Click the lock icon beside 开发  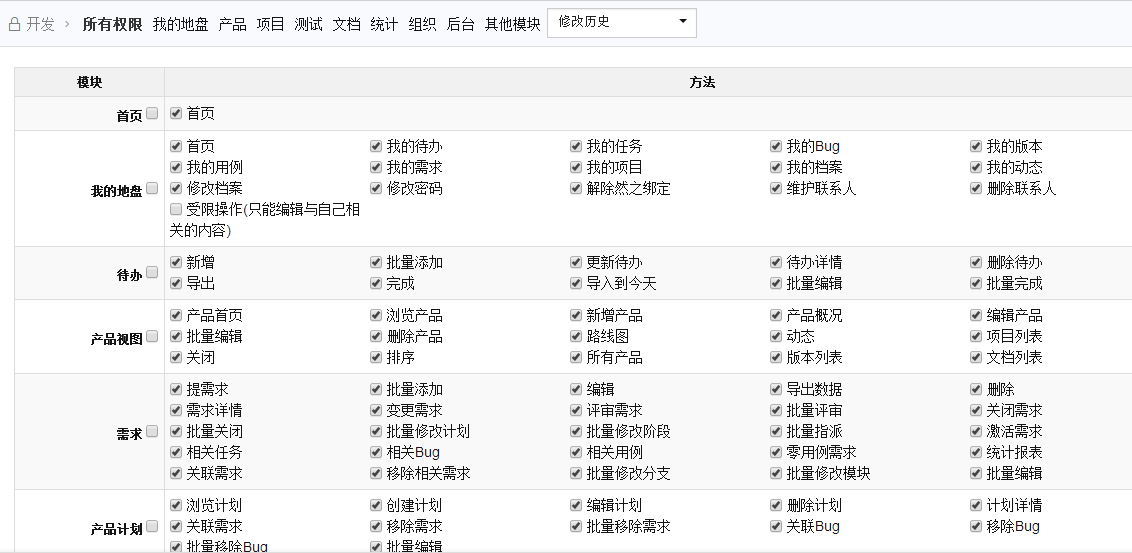tap(14, 24)
